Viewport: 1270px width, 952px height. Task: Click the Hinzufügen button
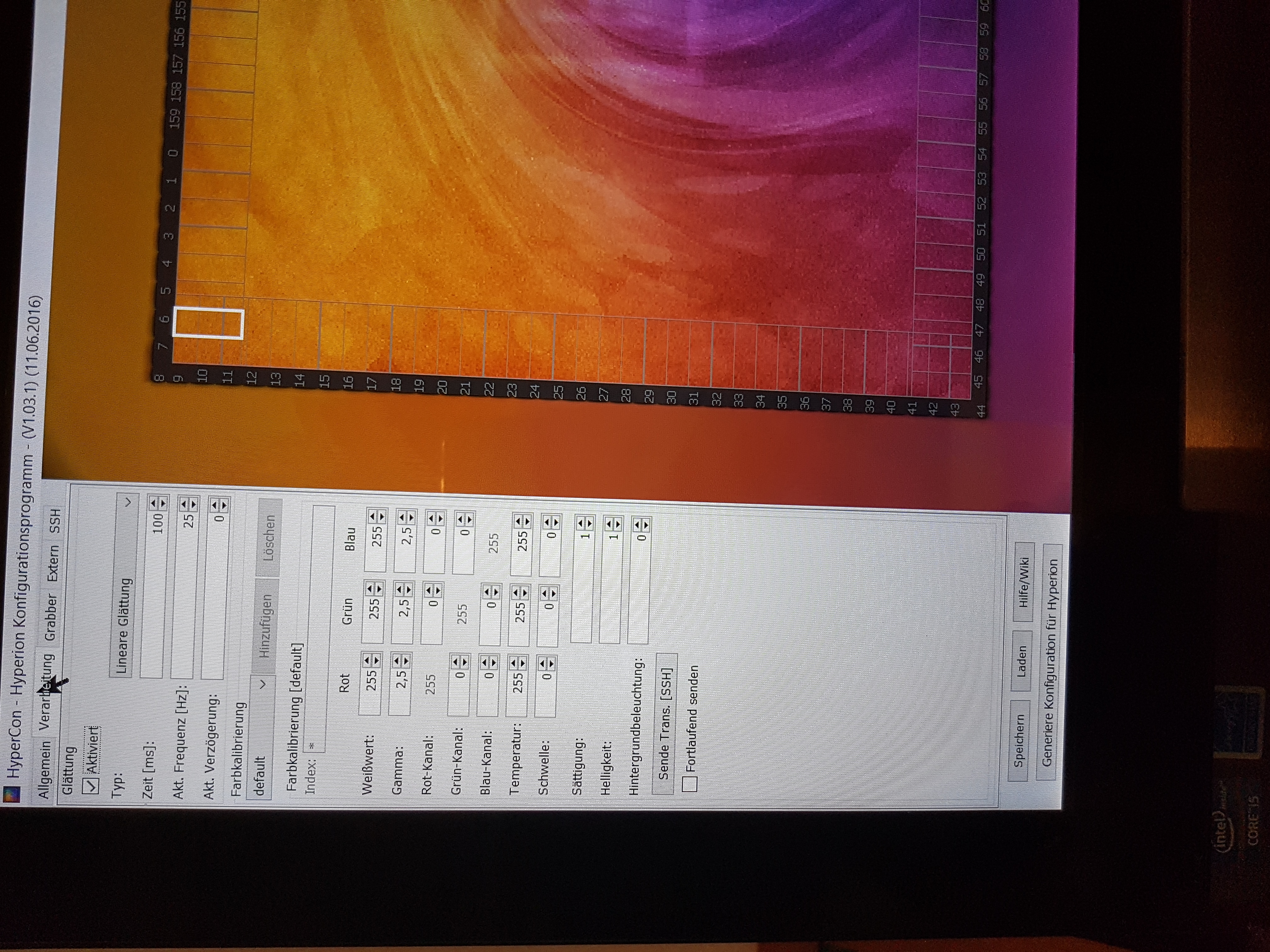266,626
